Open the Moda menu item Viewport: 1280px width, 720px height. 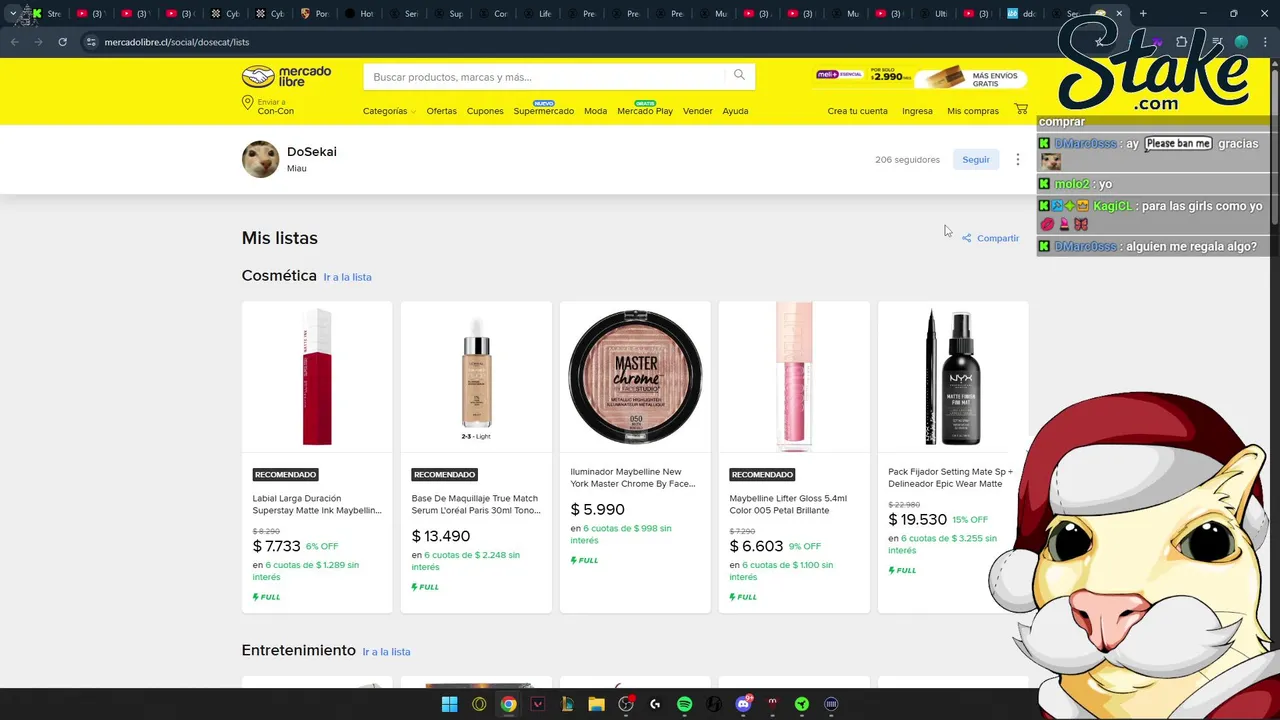click(595, 111)
